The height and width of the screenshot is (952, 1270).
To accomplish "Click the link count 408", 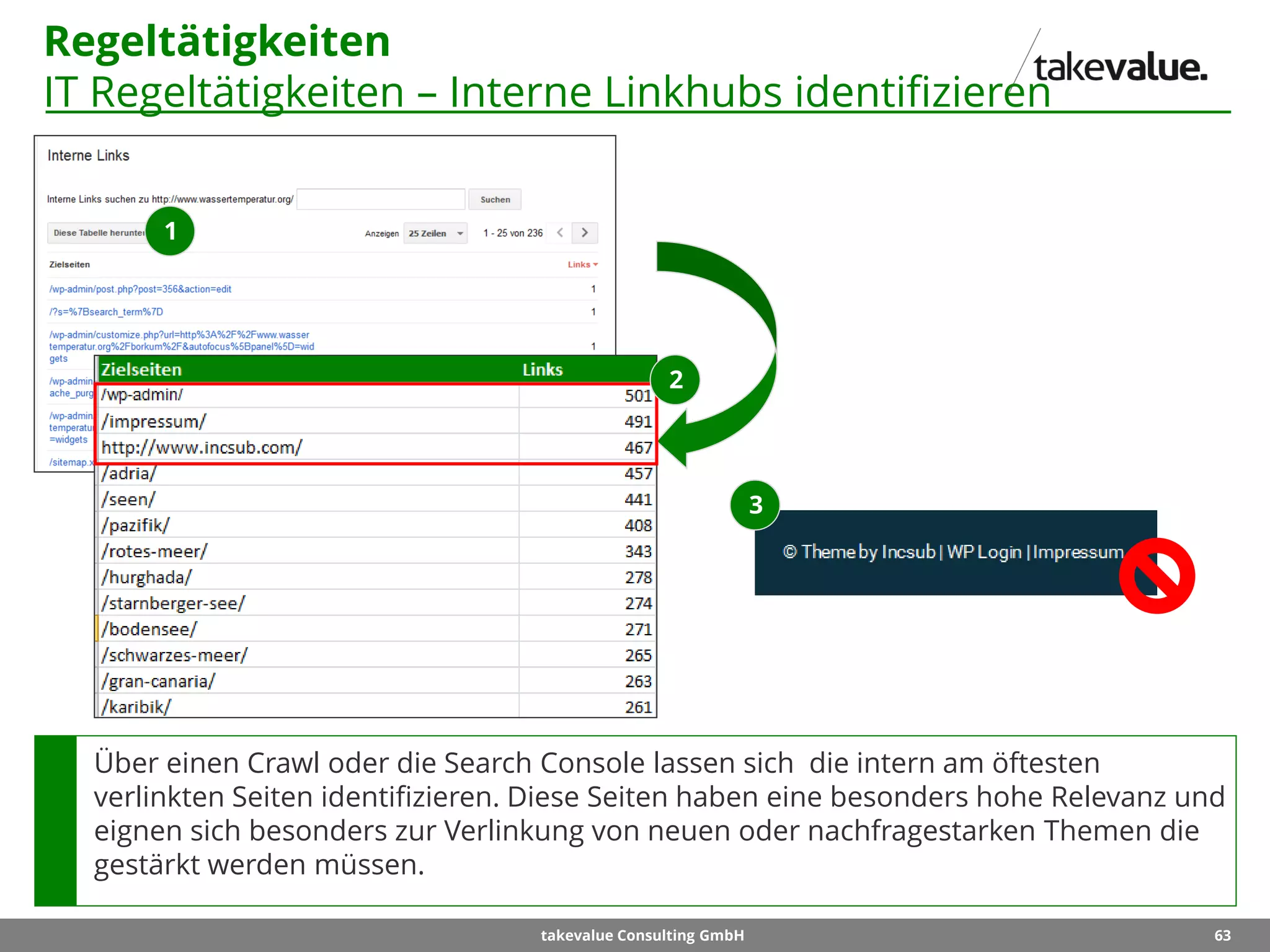I will (x=638, y=526).
